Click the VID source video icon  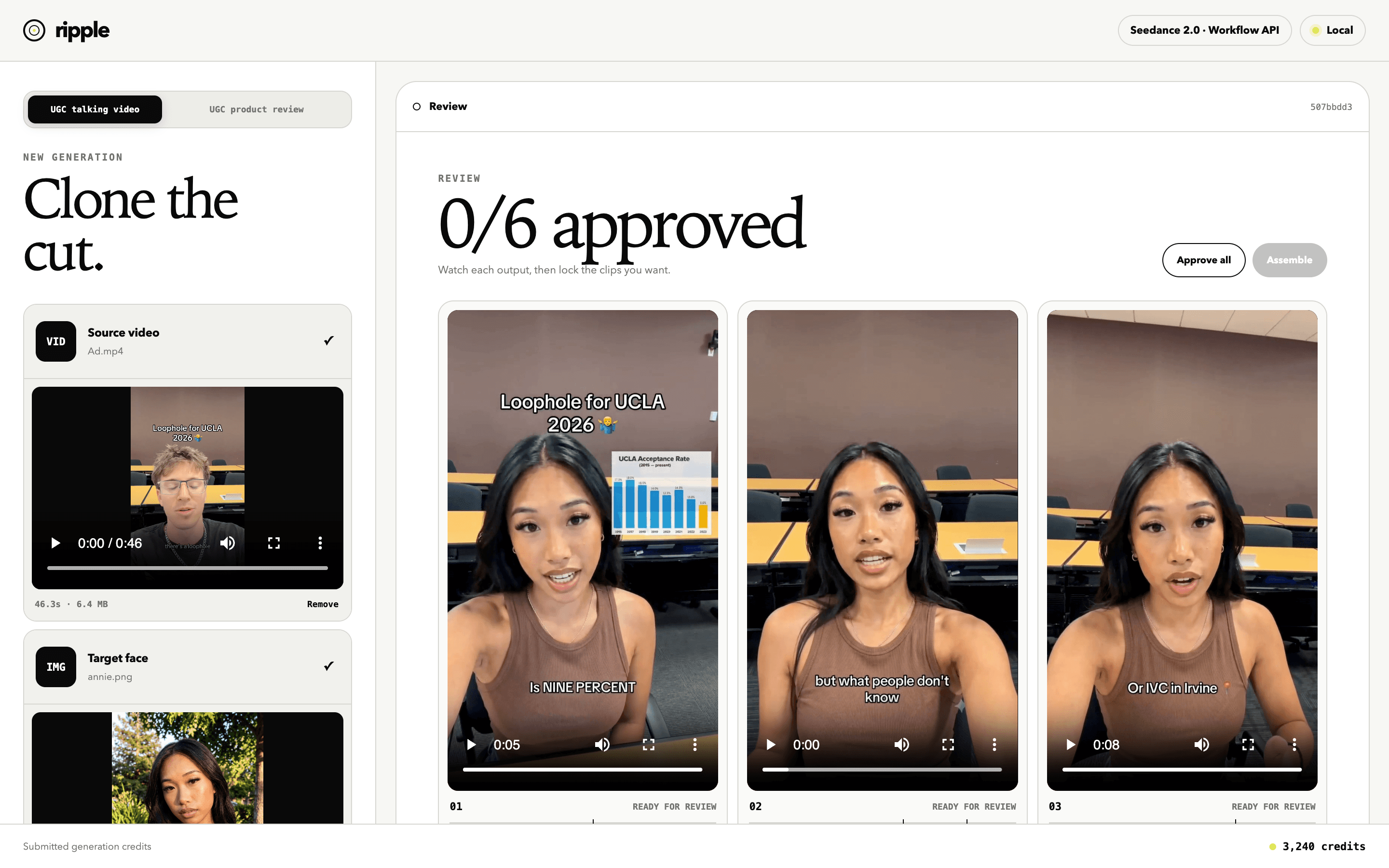pyautogui.click(x=55, y=341)
